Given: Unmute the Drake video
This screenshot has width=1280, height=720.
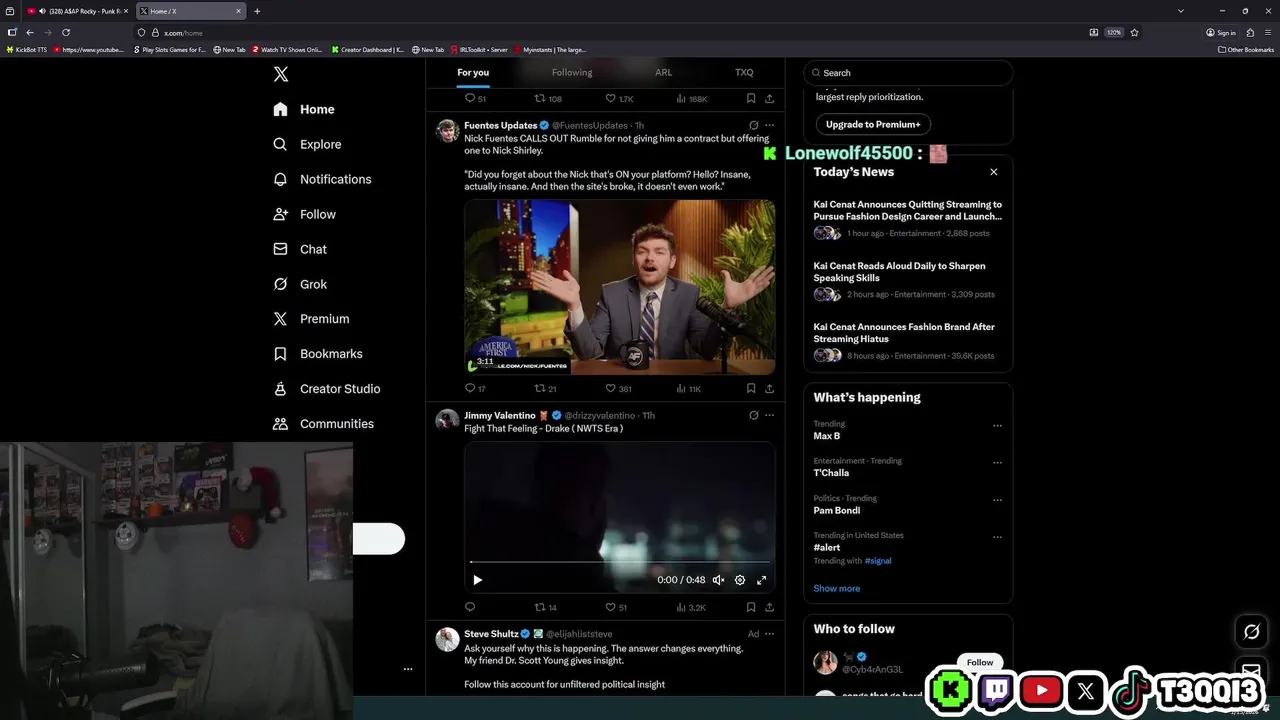Looking at the screenshot, I should click(x=718, y=580).
